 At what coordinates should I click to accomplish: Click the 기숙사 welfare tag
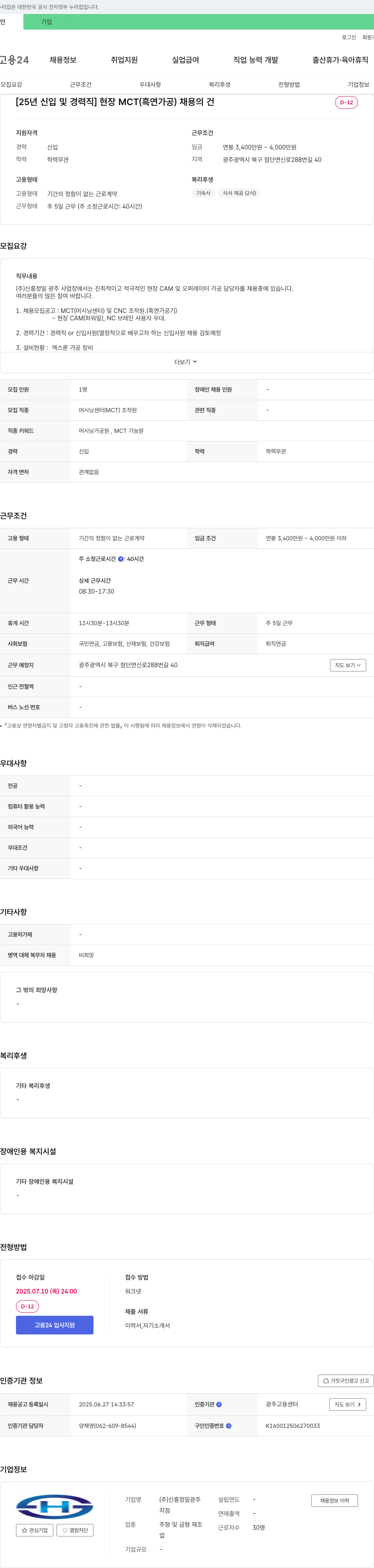click(203, 193)
